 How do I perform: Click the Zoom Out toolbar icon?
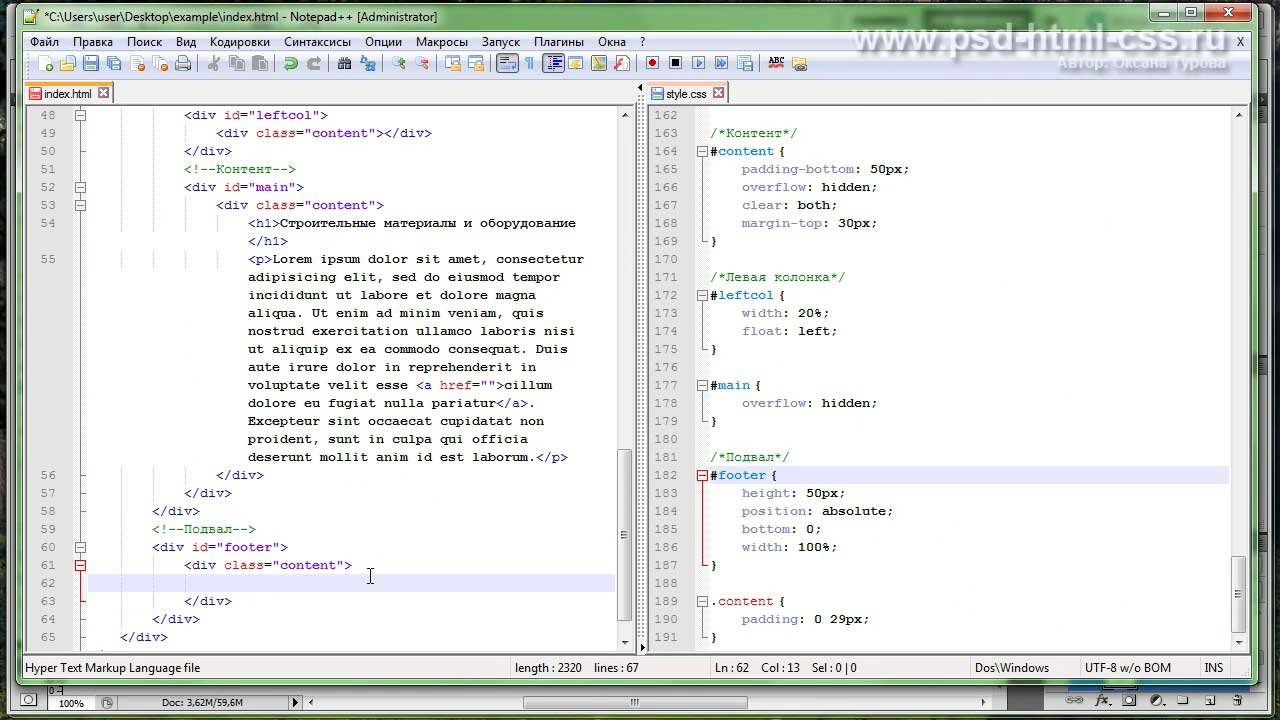(422, 63)
